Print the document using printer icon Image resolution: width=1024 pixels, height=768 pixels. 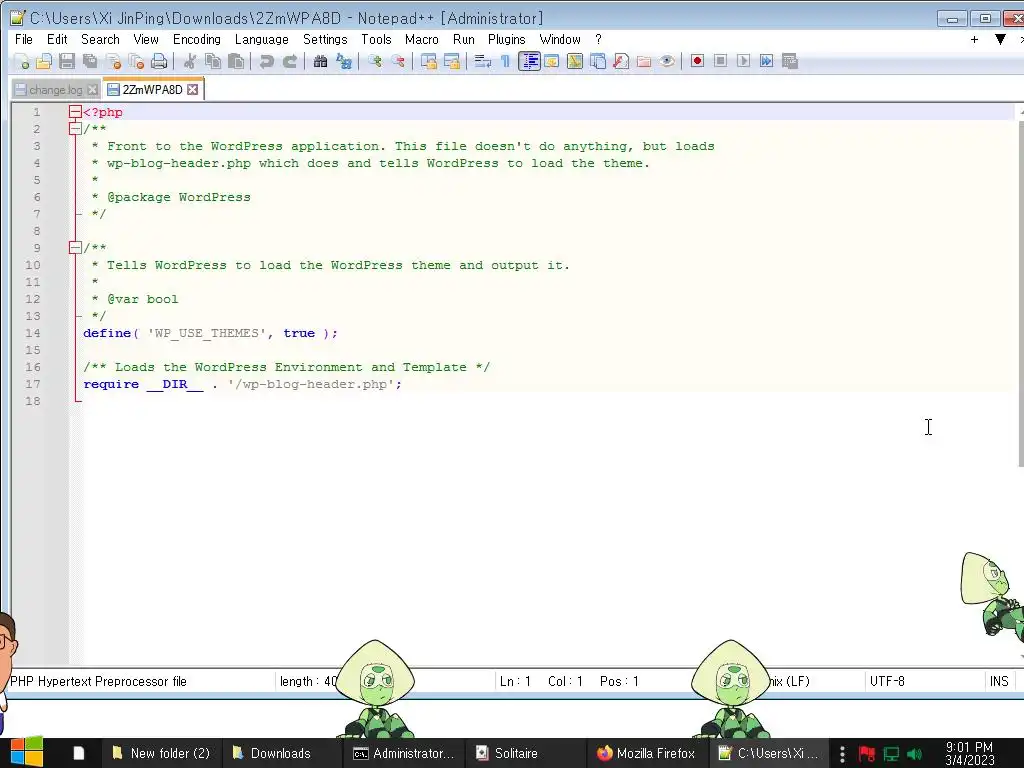[159, 61]
